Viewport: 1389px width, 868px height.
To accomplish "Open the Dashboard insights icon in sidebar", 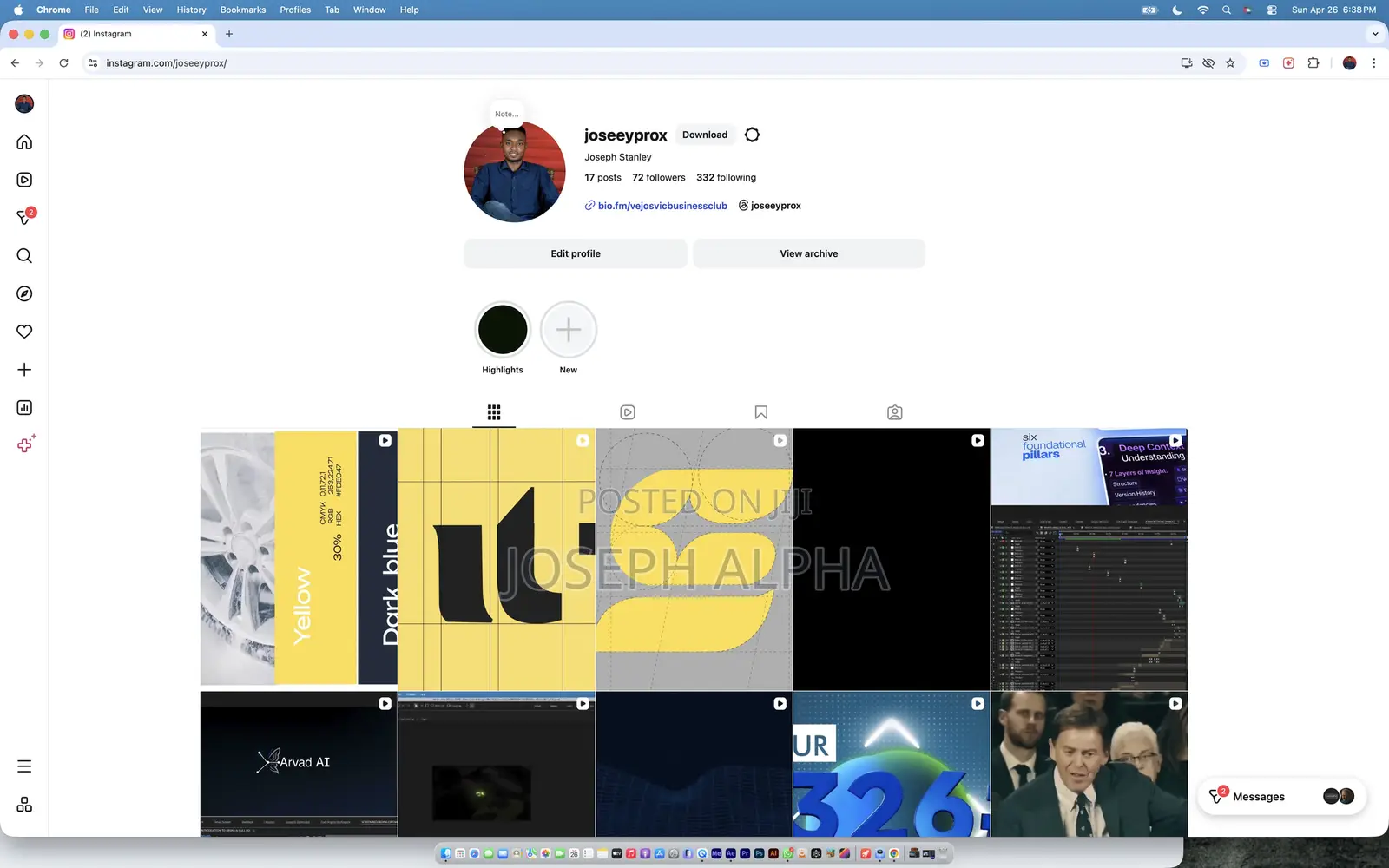I will 24,407.
